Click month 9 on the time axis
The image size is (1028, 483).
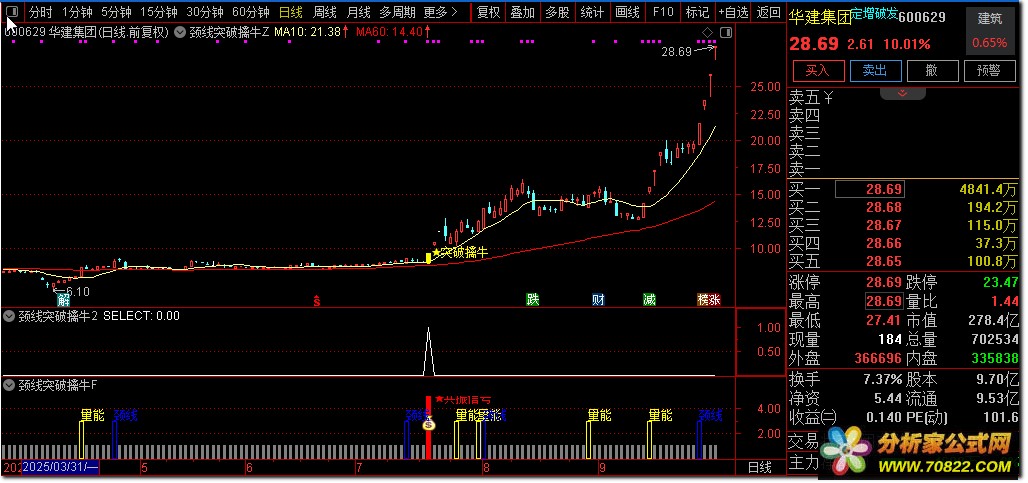(x=603, y=468)
